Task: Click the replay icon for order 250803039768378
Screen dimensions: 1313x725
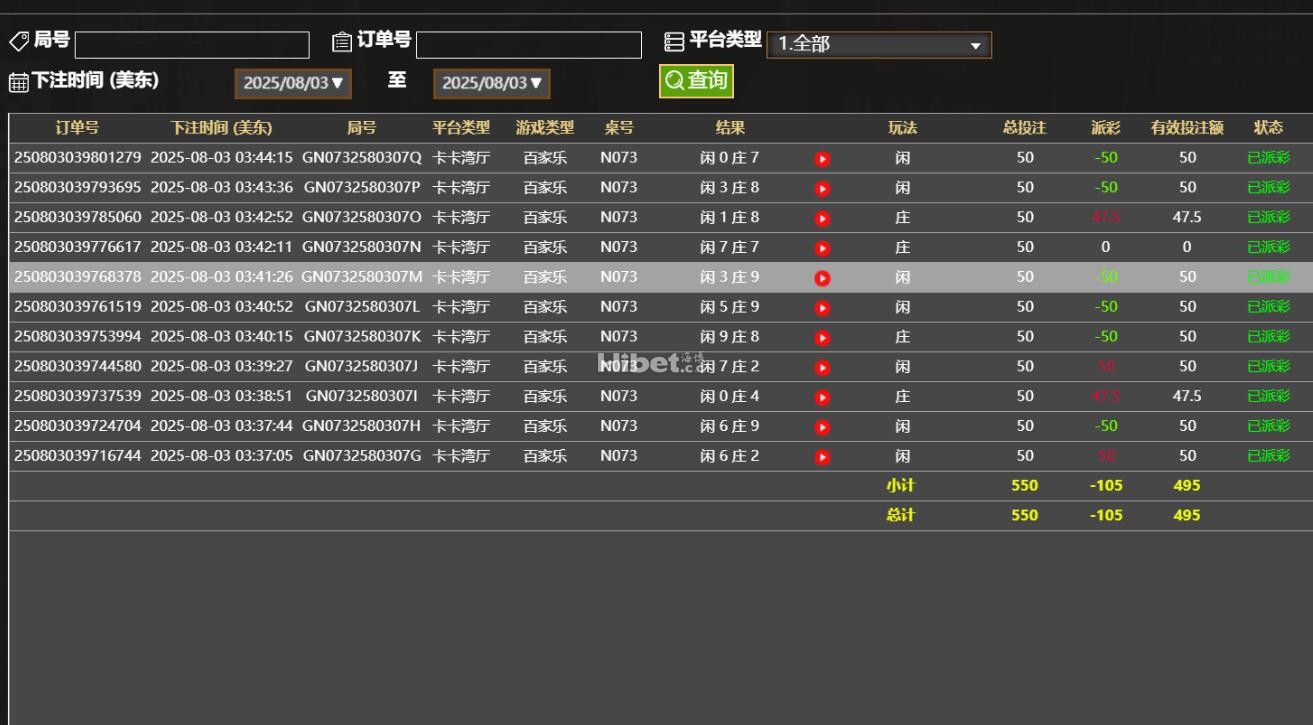Action: (x=822, y=278)
